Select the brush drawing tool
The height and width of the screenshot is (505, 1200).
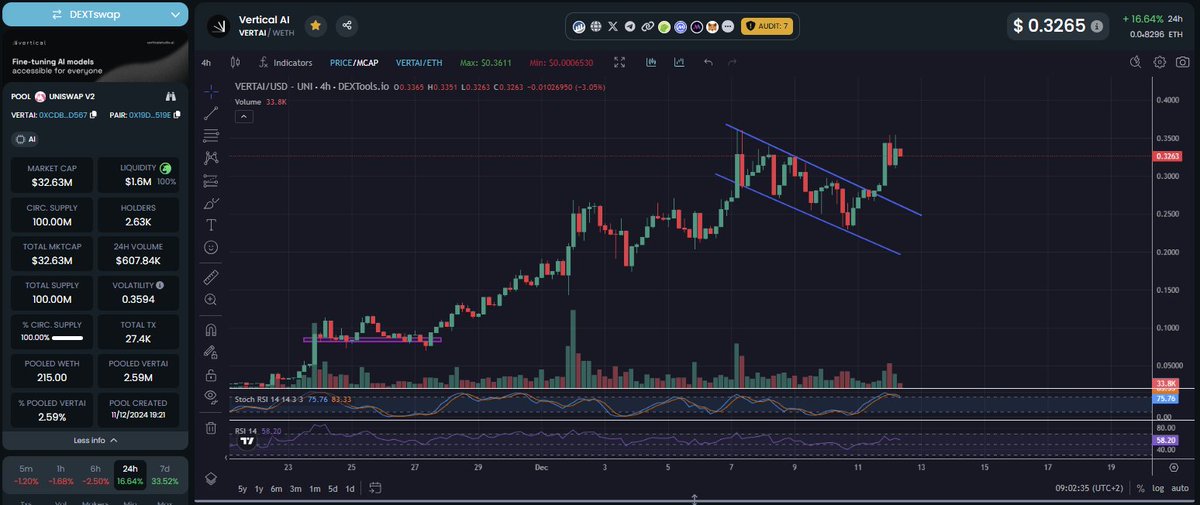[211, 203]
